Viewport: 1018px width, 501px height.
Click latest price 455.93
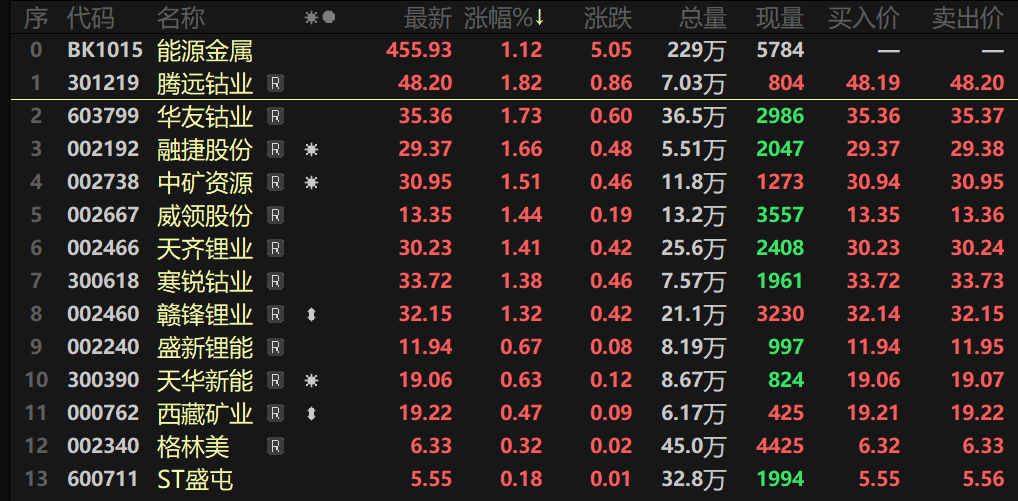[x=419, y=50]
